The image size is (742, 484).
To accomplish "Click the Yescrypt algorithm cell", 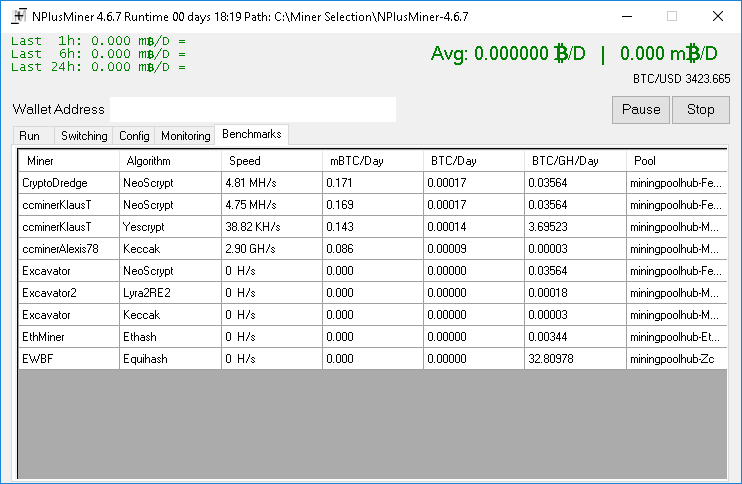I will click(x=170, y=227).
